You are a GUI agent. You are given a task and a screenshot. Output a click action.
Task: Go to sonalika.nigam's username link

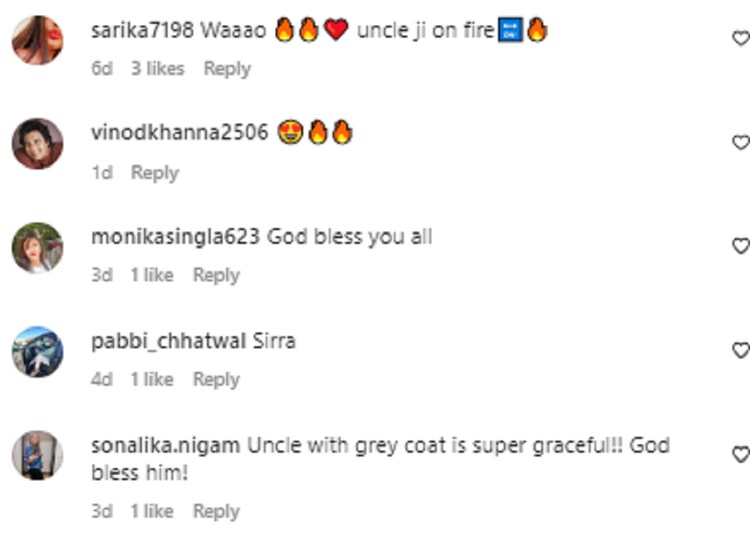[165, 445]
